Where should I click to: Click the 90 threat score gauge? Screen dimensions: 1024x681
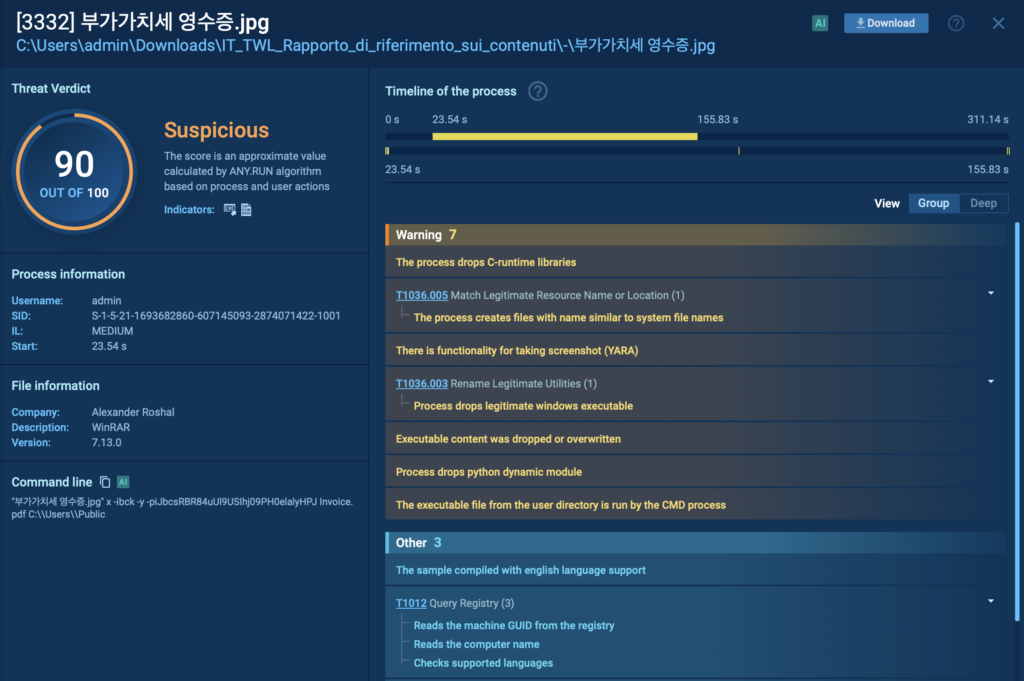click(73, 169)
